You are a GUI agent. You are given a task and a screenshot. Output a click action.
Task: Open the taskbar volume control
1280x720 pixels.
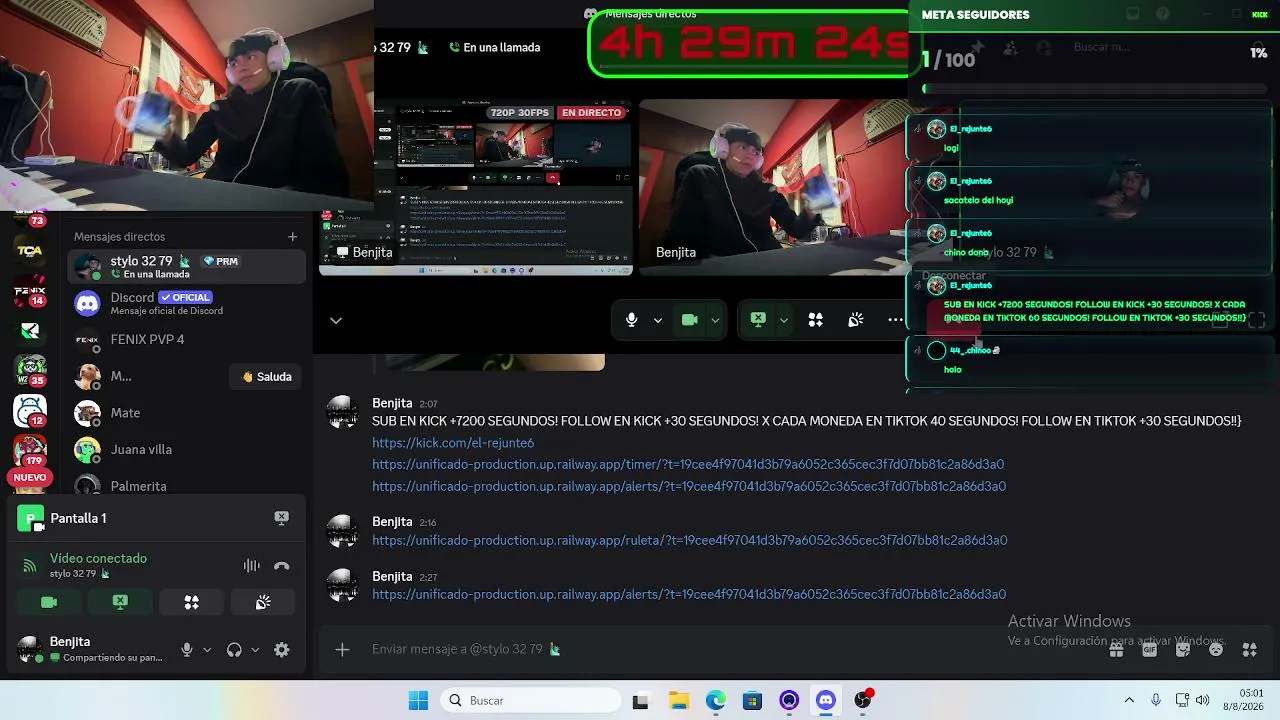[1202, 700]
